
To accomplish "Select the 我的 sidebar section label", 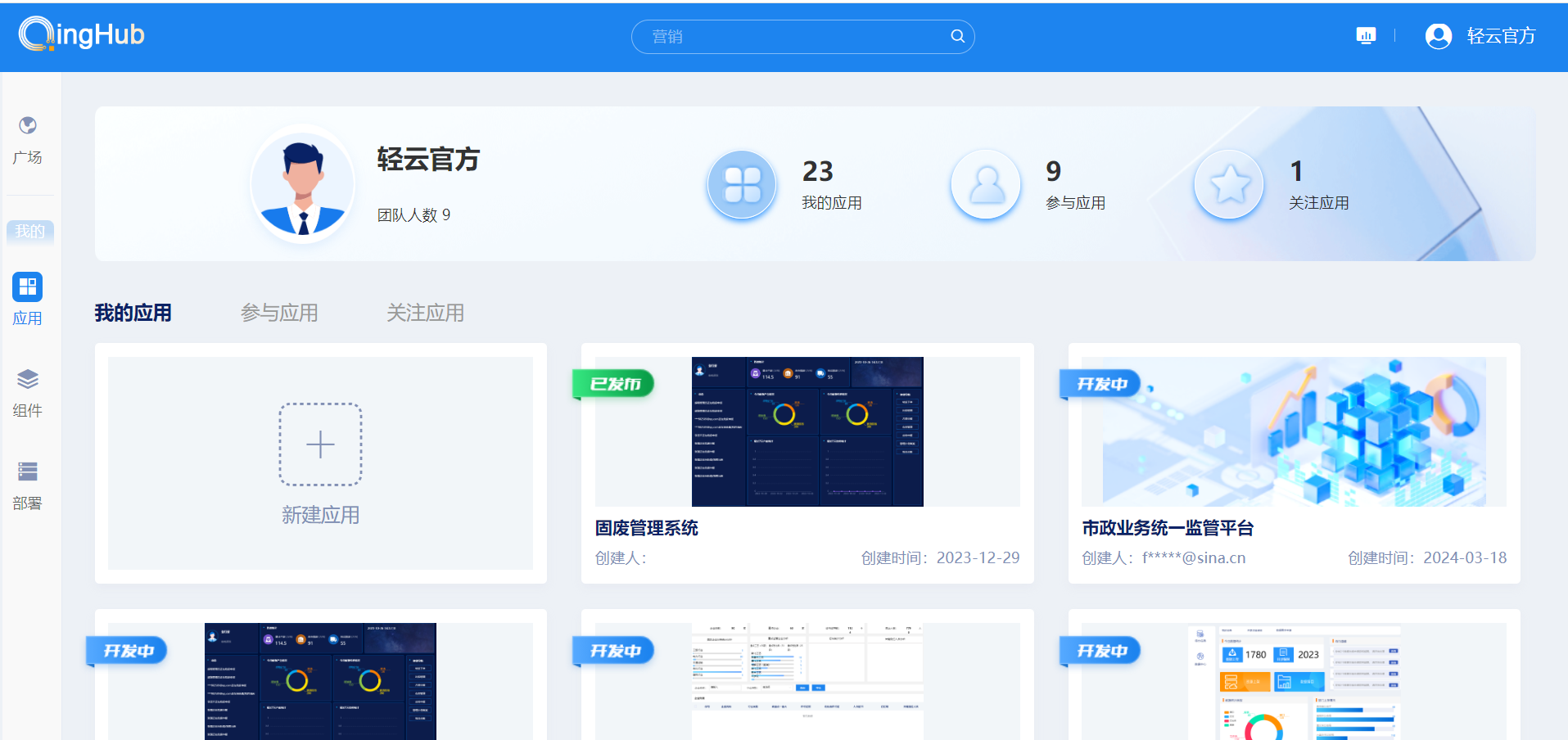I will point(30,232).
